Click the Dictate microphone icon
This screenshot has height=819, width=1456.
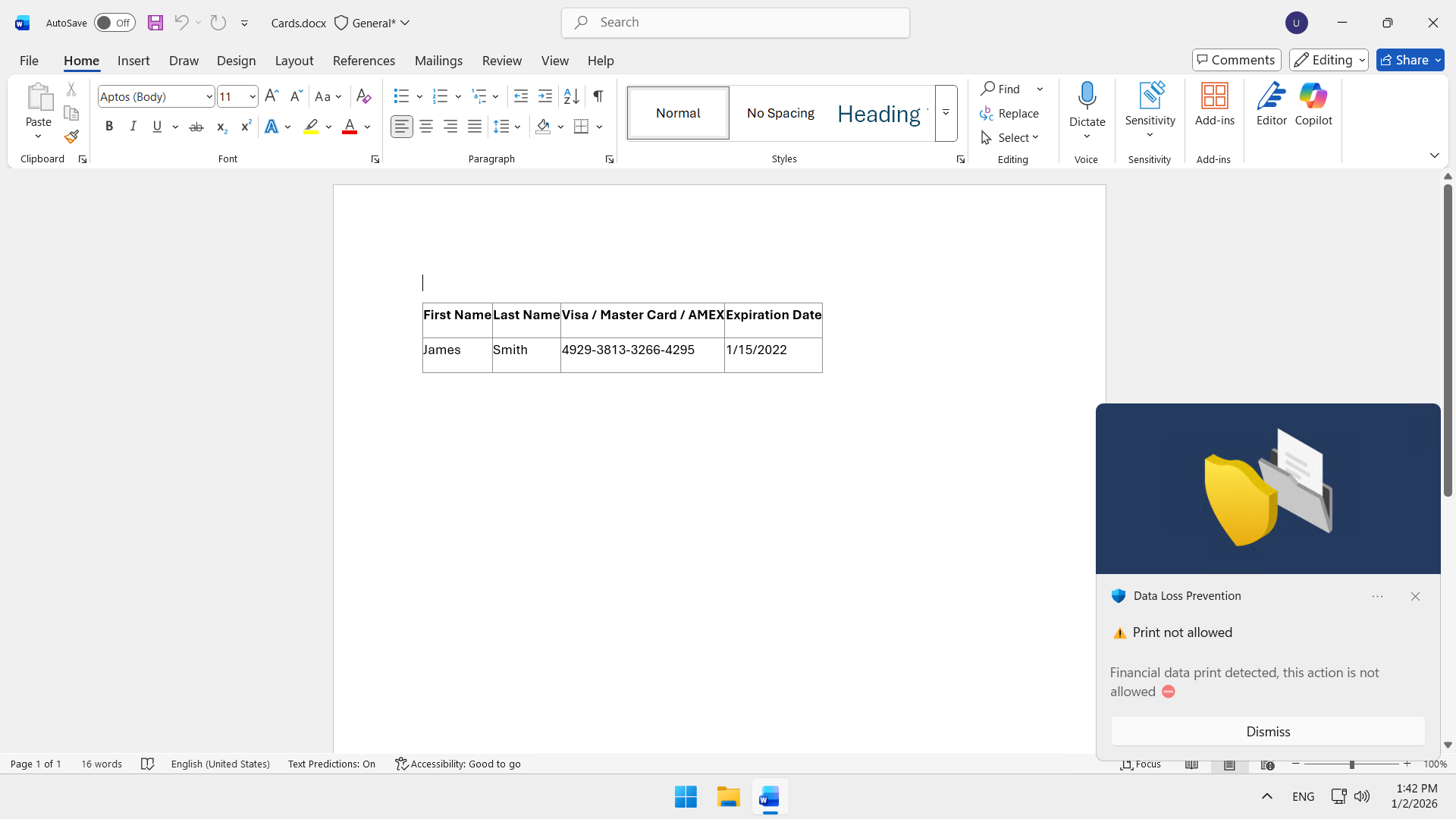point(1087,96)
